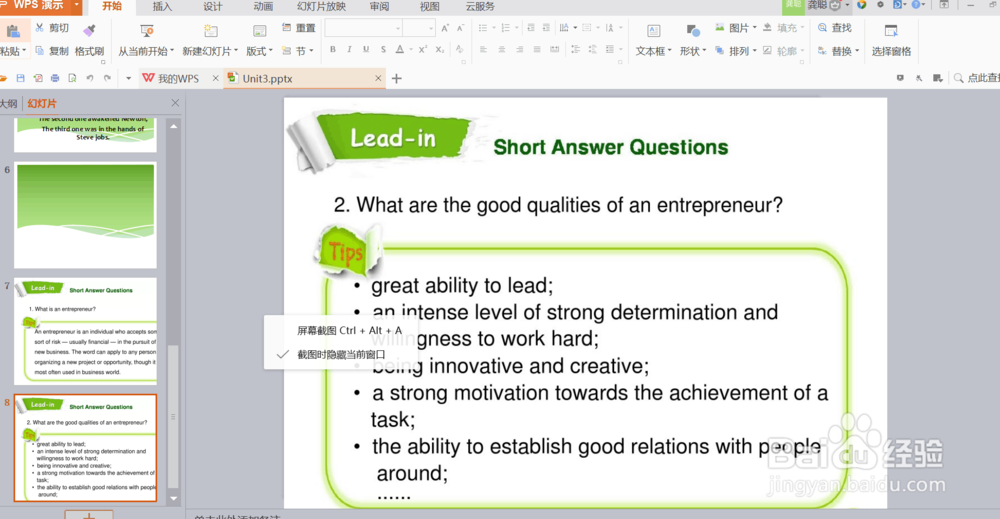Open the WPS 演示 application menu arrow
The width and height of the screenshot is (1000, 519).
tap(77, 5)
